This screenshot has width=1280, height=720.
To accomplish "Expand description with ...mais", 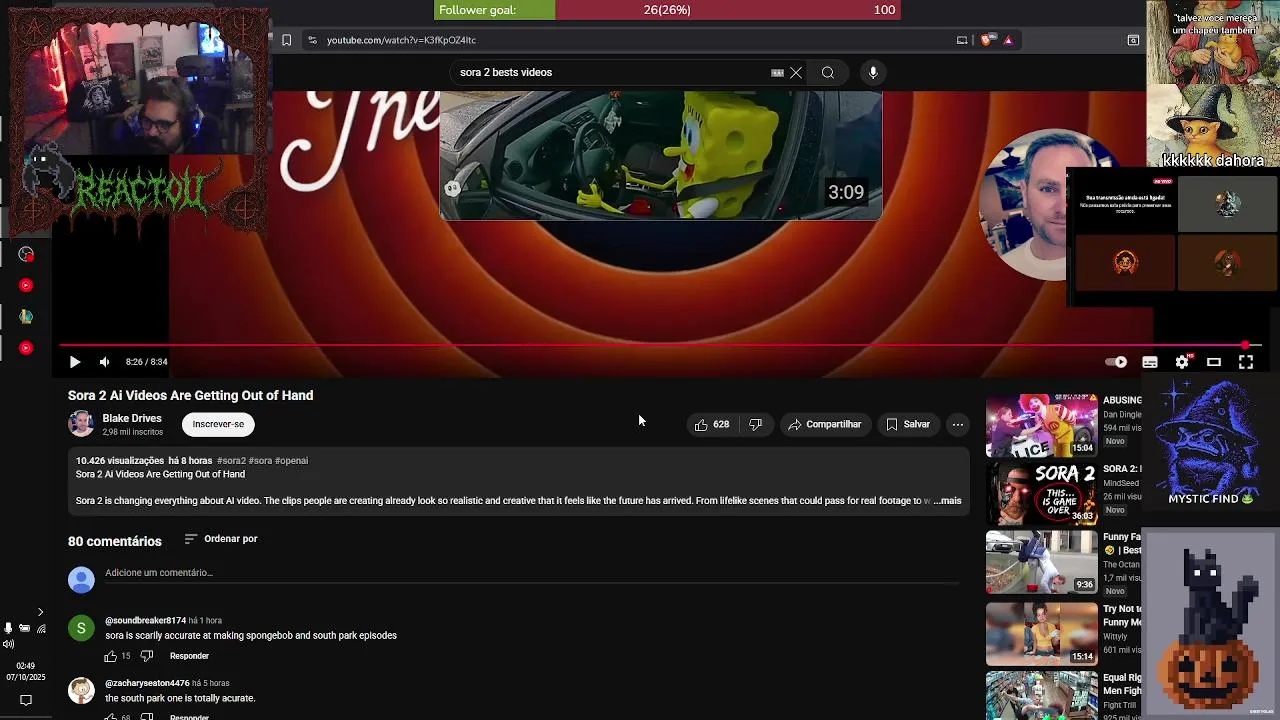I will [946, 500].
